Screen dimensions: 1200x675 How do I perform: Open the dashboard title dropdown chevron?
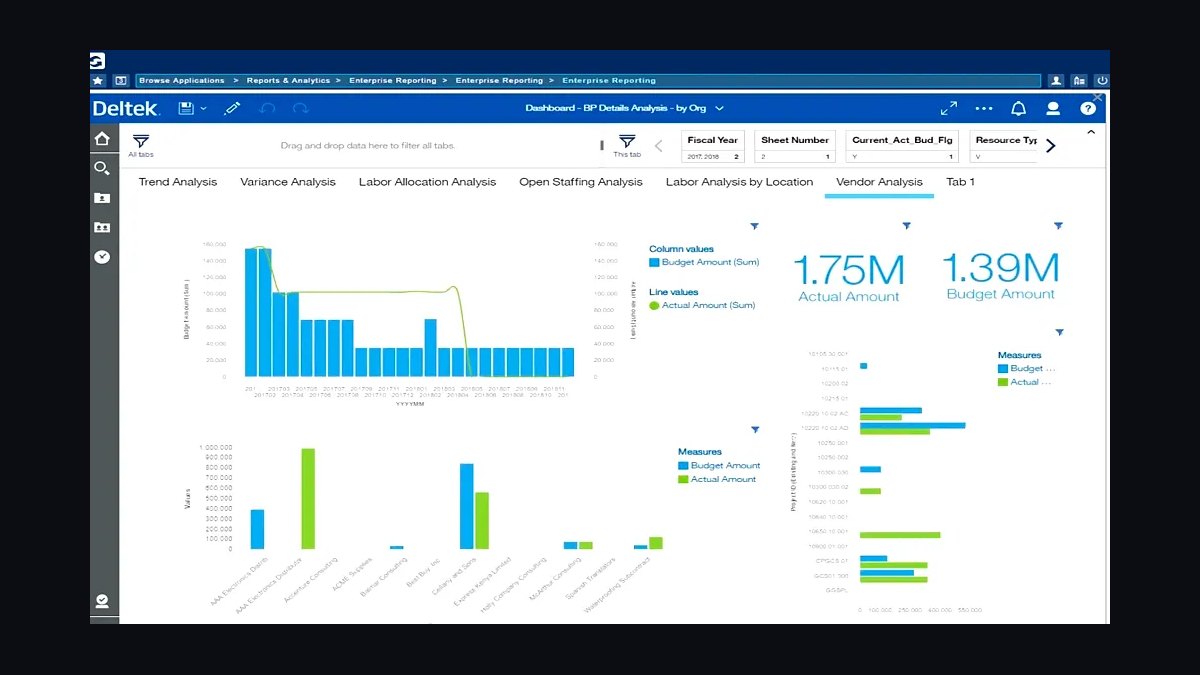click(x=719, y=108)
